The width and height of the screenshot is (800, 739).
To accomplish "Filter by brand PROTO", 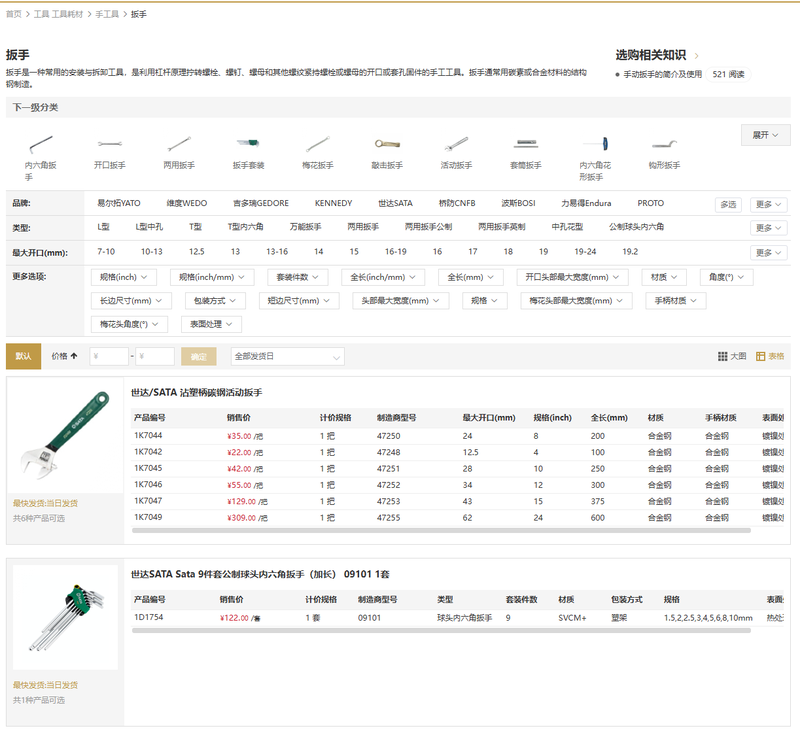I will coord(651,203).
